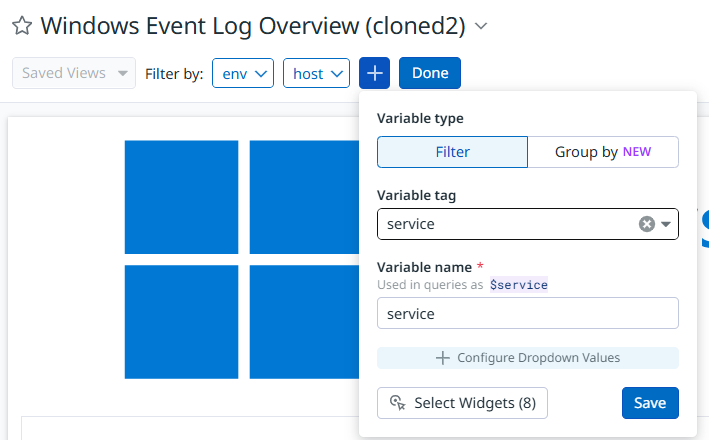
Task: Select the Filter variable type
Action: [452, 152]
